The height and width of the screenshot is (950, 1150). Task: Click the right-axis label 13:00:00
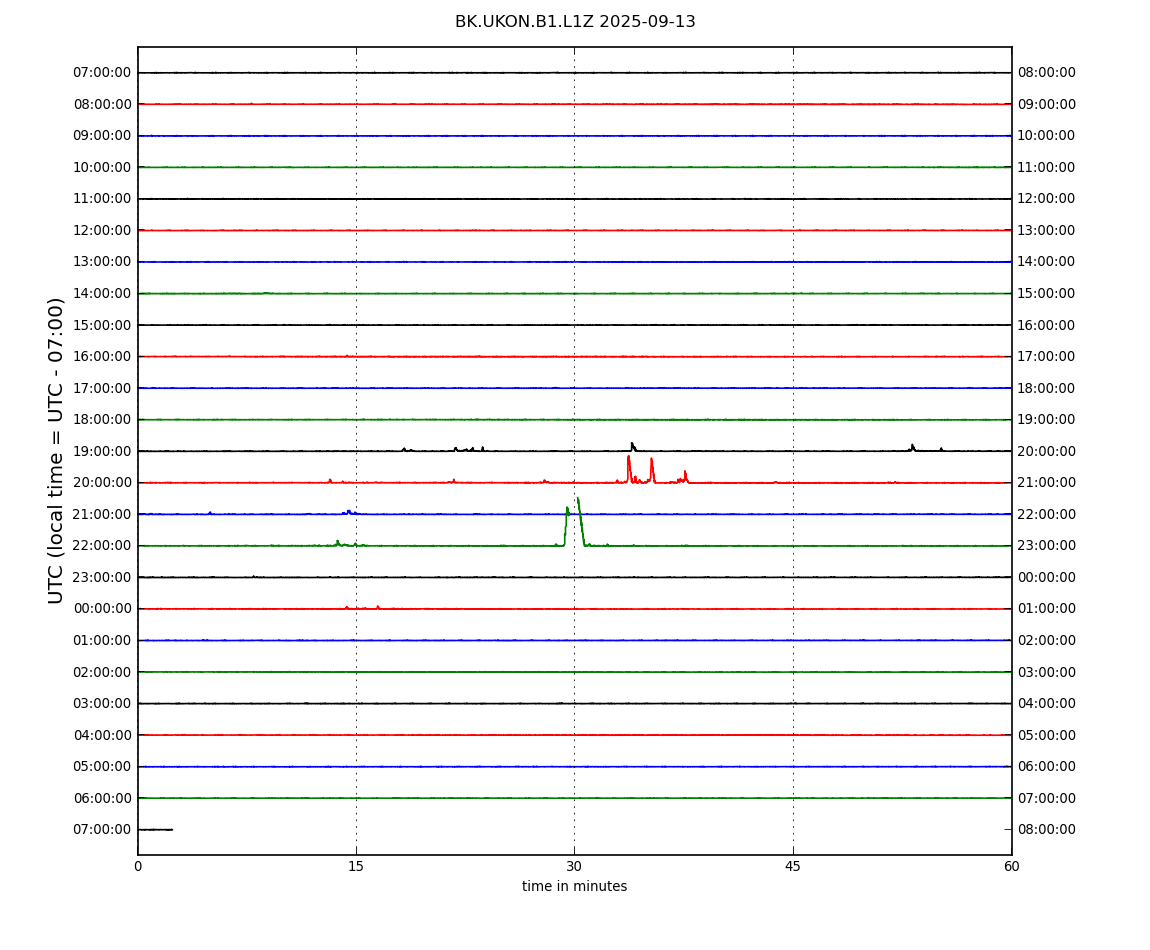[1047, 230]
